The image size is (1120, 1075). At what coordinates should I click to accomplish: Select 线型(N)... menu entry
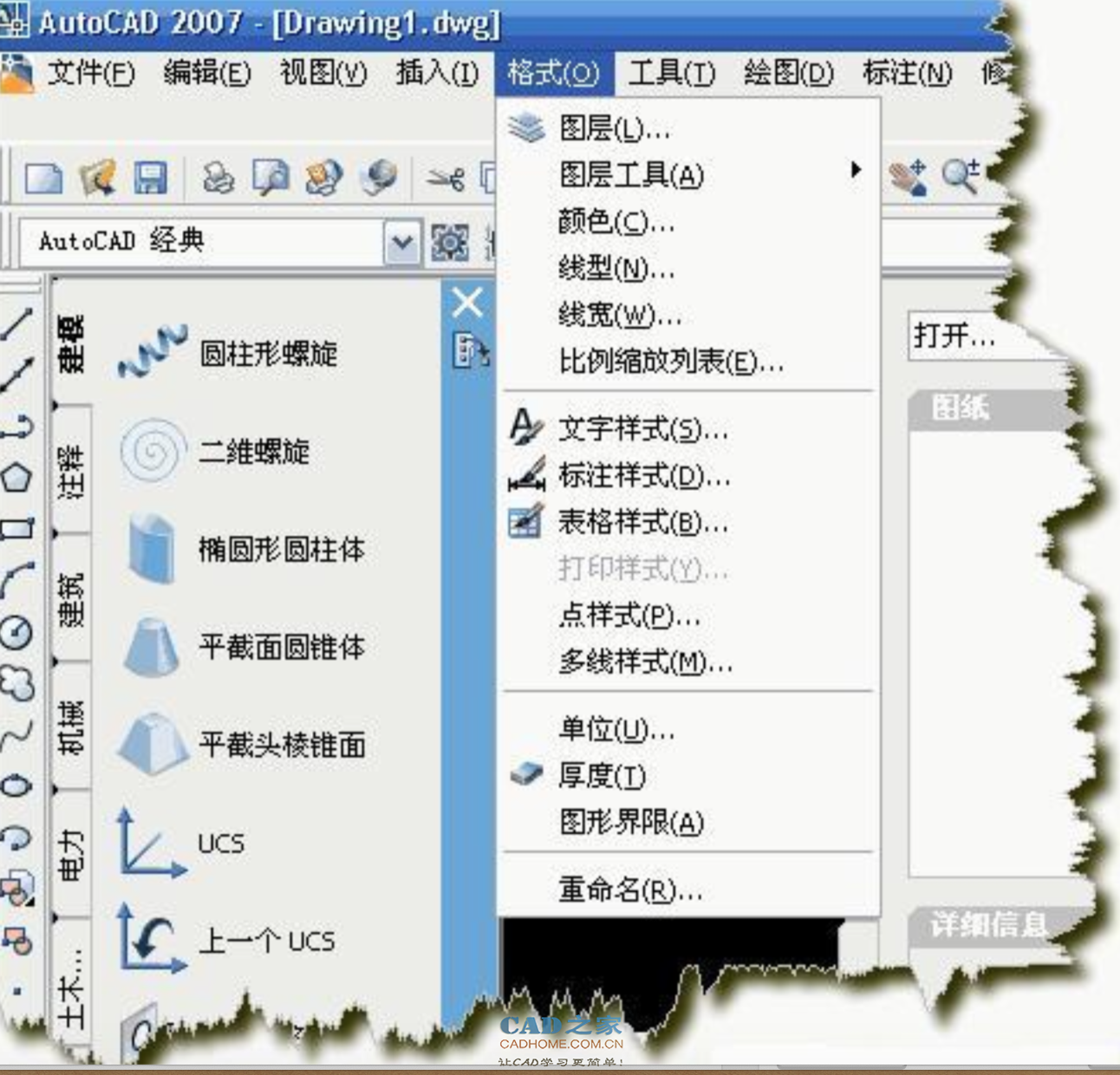click(689, 269)
